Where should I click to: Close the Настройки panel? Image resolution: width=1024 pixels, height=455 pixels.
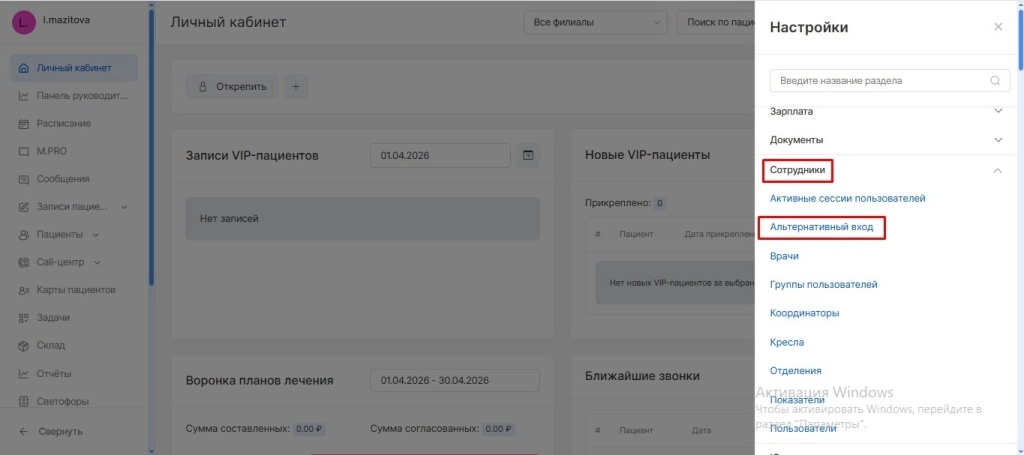pos(997,27)
